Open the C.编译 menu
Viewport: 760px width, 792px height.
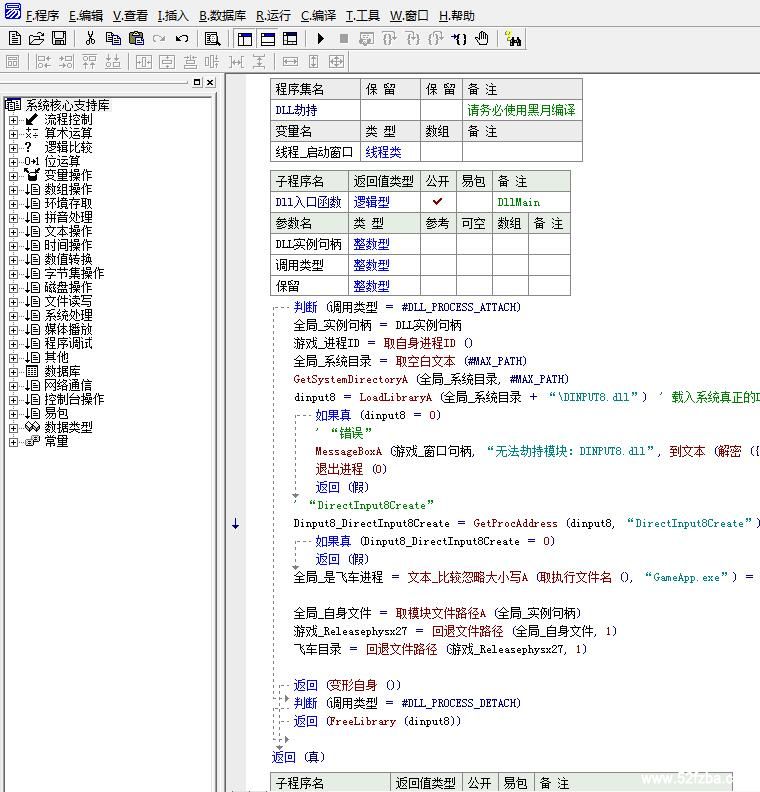point(318,16)
